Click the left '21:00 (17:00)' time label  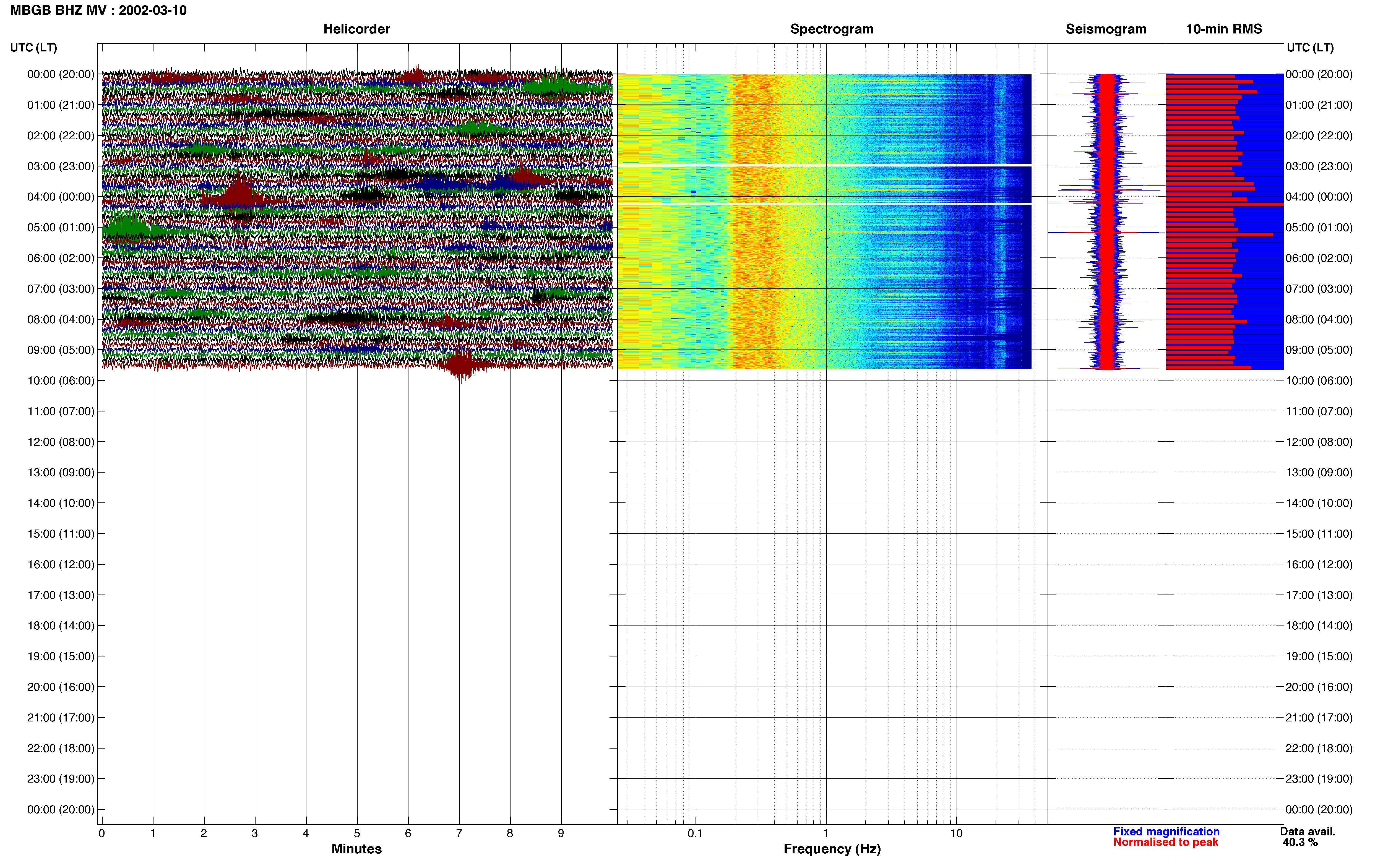tap(61, 718)
